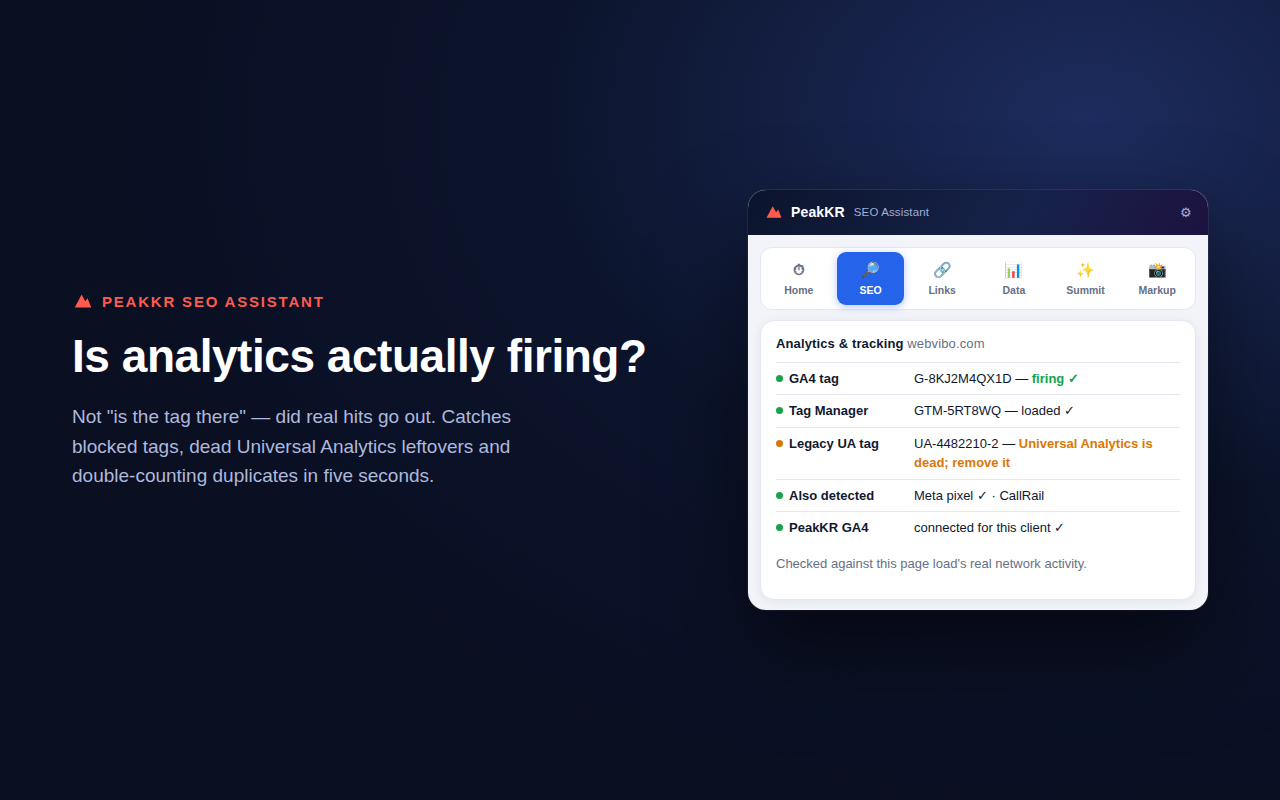
Task: Switch to the Home tab
Action: [799, 278]
